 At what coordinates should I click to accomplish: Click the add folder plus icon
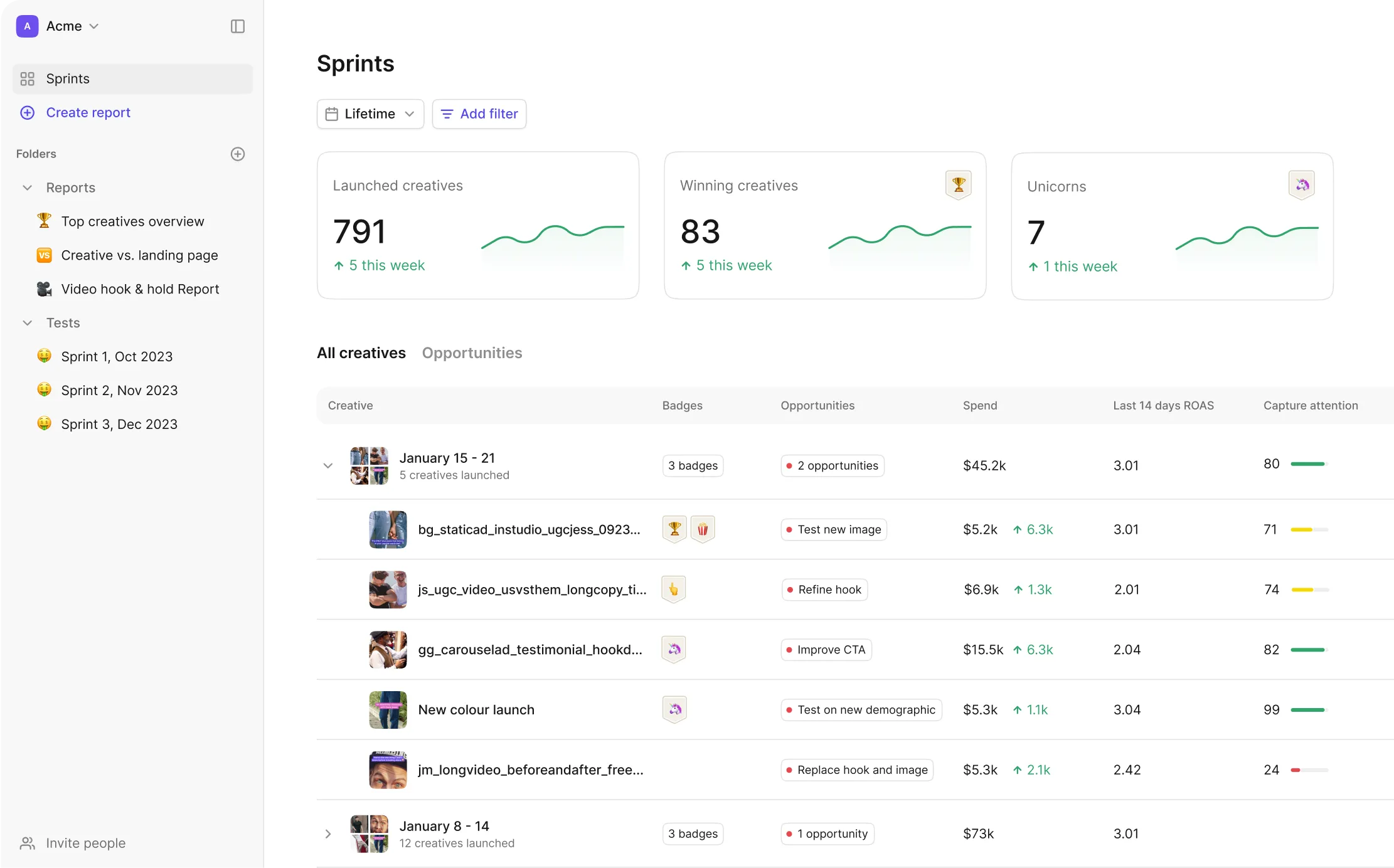point(237,154)
